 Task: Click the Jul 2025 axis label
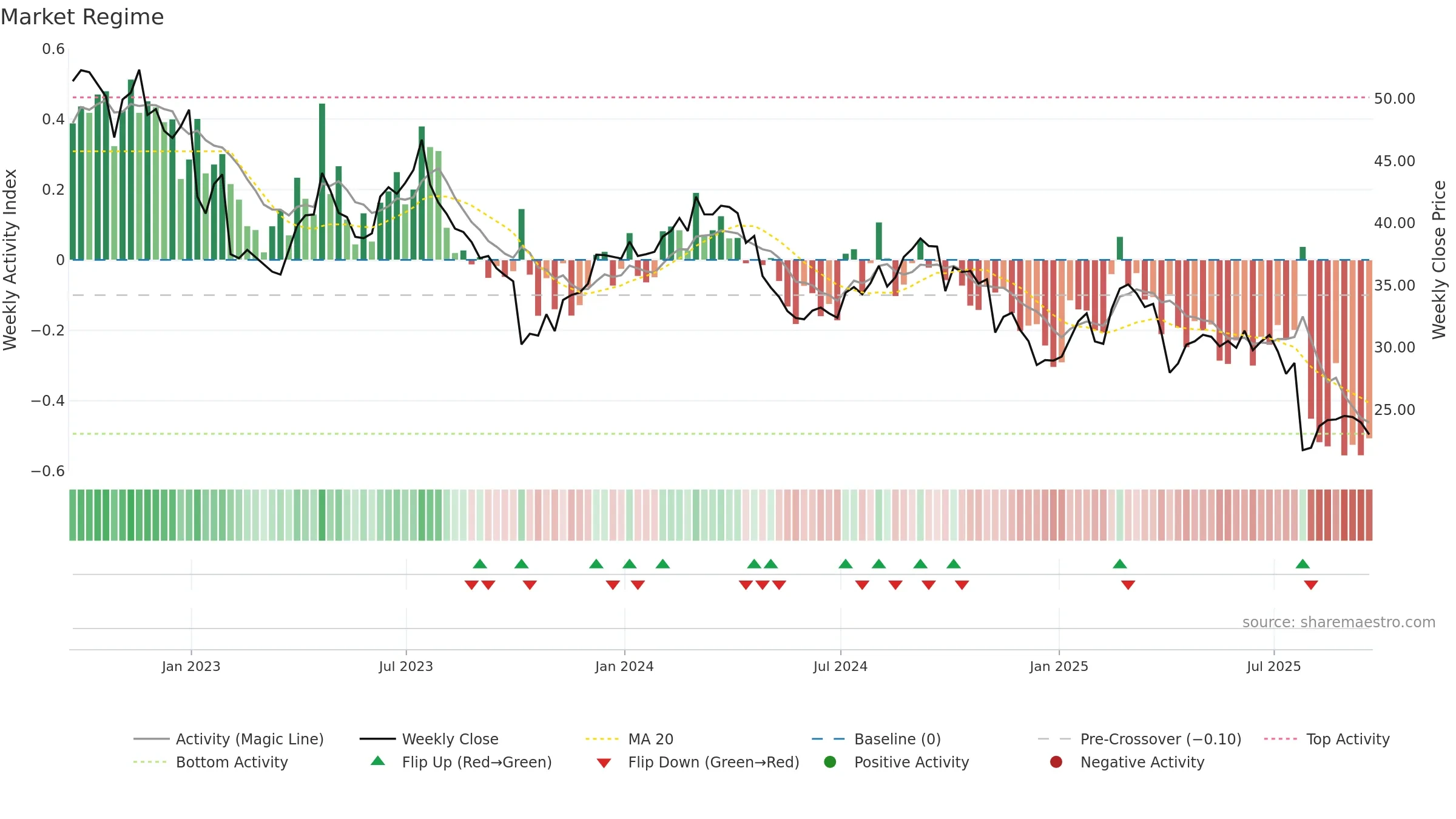[1274, 666]
